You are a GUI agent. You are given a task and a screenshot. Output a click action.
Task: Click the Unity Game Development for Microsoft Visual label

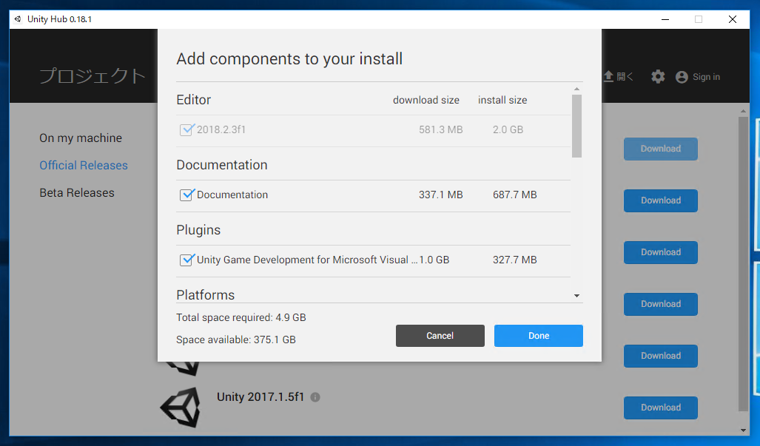[307, 260]
